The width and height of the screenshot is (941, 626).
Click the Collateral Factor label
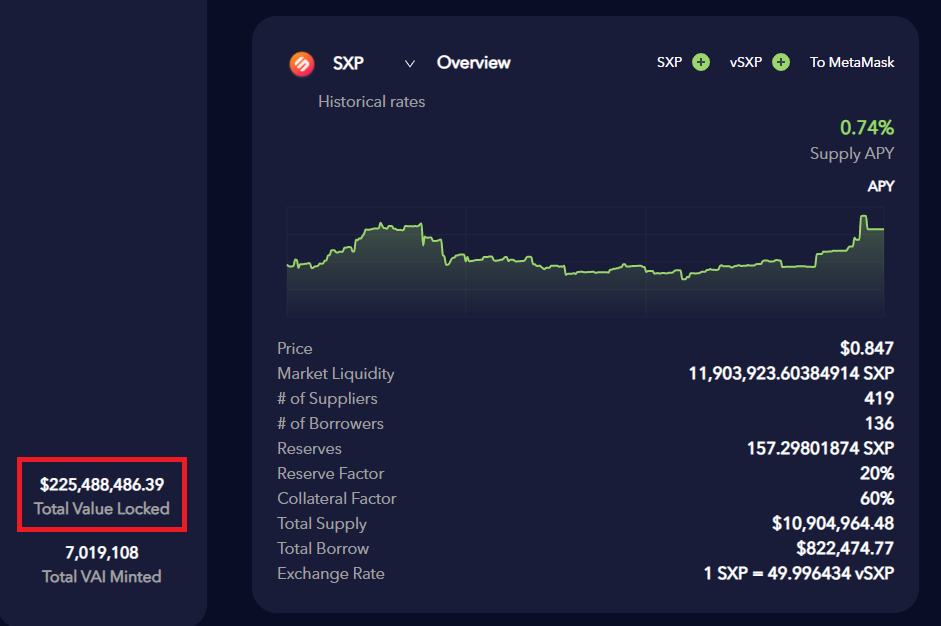coord(337,498)
